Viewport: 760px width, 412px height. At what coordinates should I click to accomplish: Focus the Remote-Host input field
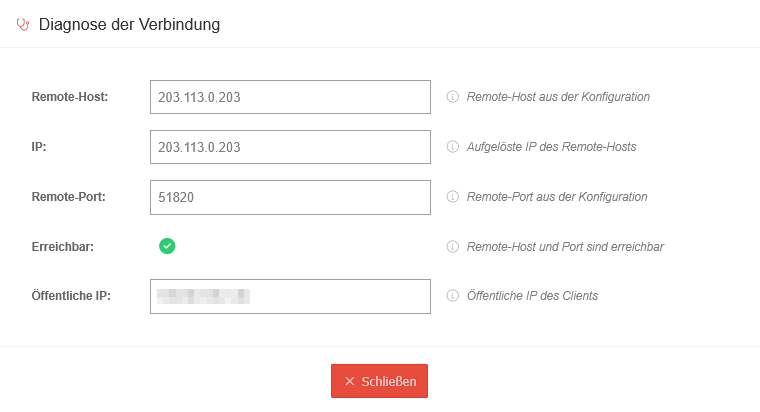pos(290,97)
